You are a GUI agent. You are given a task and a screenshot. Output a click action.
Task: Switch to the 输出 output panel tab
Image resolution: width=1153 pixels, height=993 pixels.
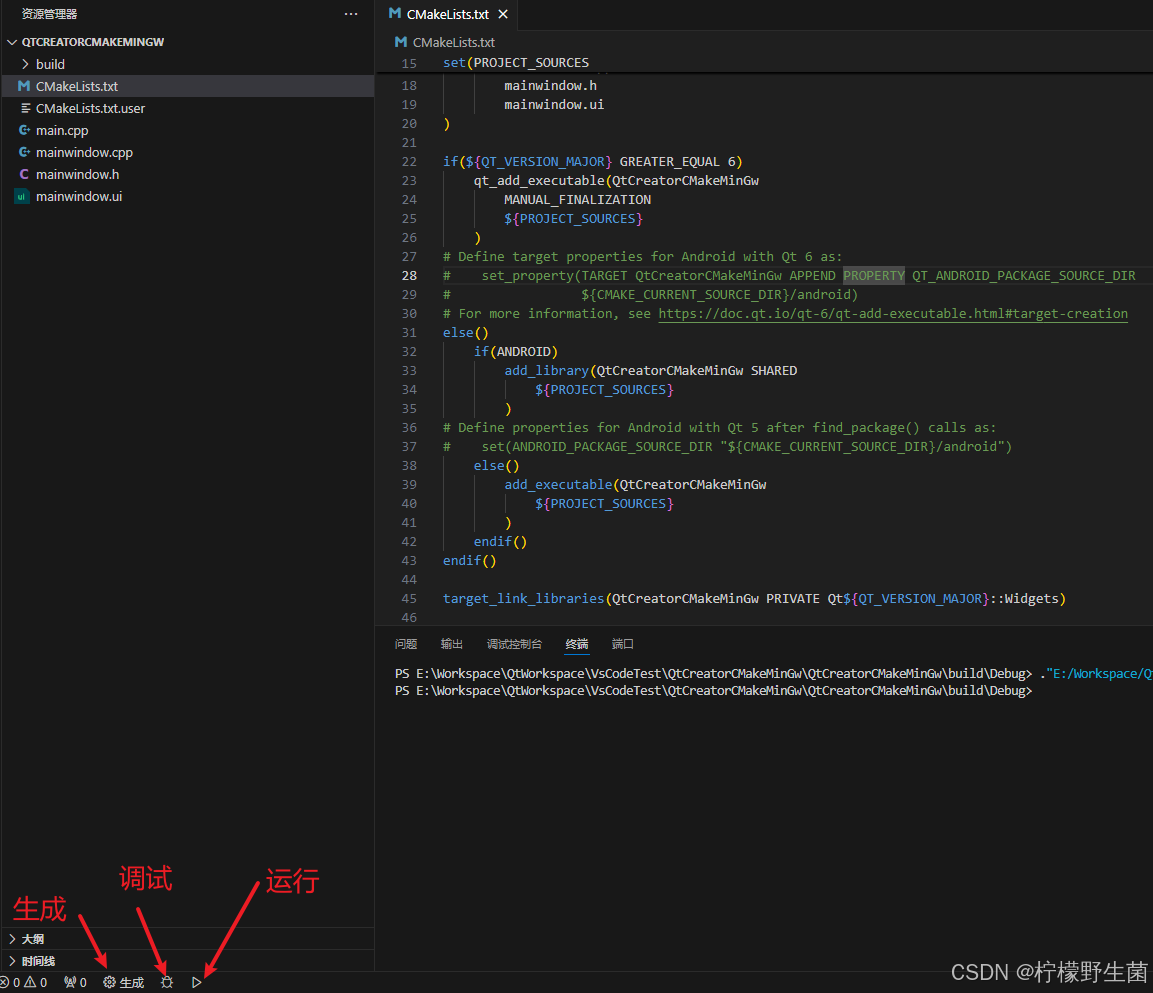point(452,644)
